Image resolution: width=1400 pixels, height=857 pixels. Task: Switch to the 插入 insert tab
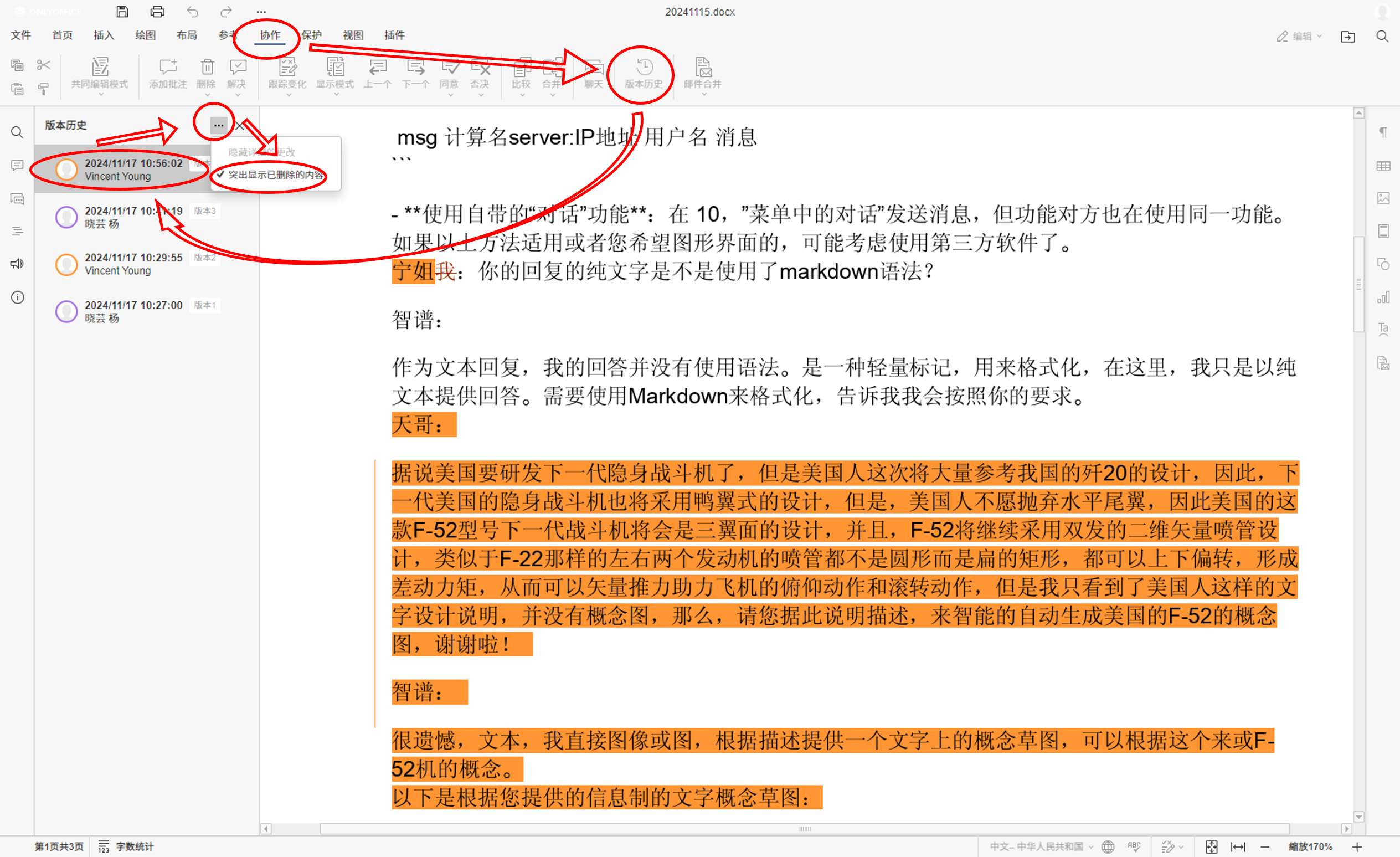(104, 35)
